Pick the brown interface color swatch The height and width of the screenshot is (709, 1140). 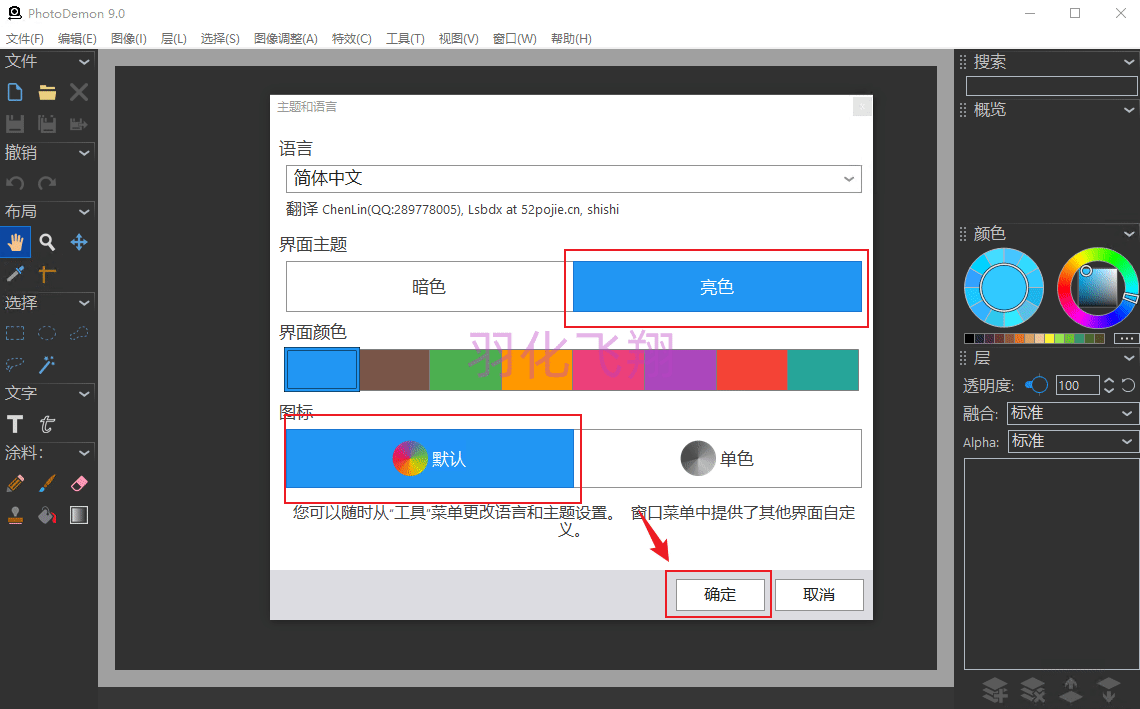point(394,369)
